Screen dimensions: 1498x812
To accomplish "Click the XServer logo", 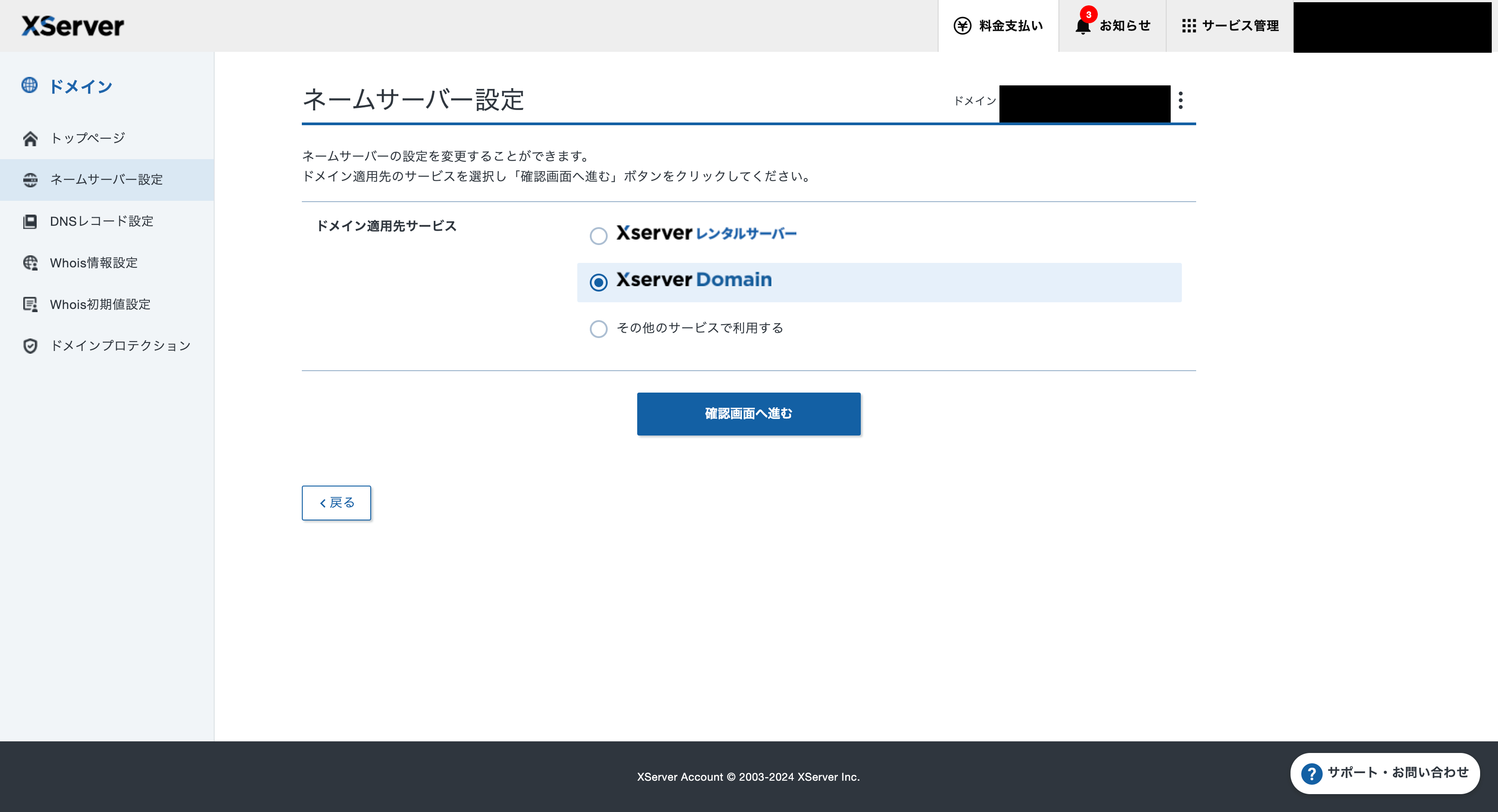I will coord(73,25).
